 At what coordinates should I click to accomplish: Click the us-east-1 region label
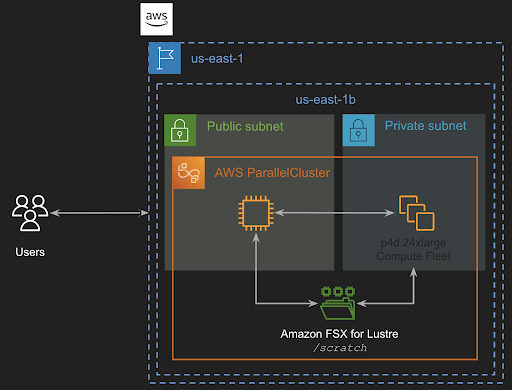click(217, 59)
